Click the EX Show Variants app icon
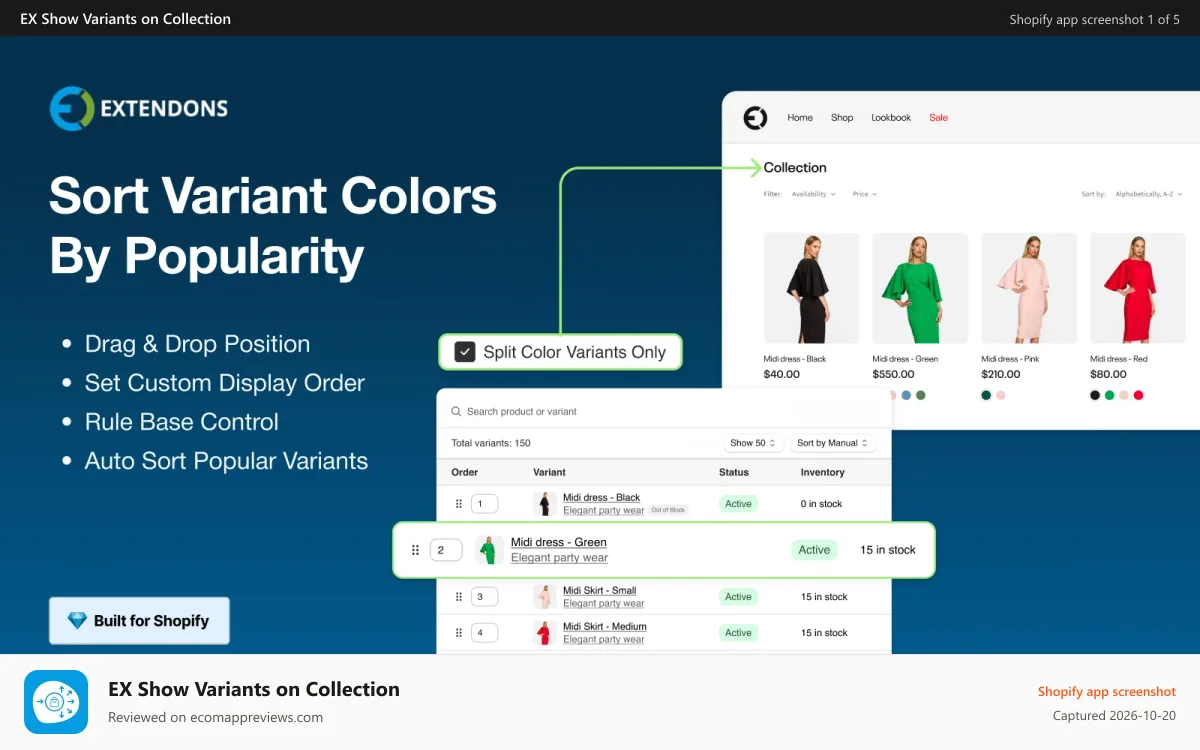 click(56, 702)
